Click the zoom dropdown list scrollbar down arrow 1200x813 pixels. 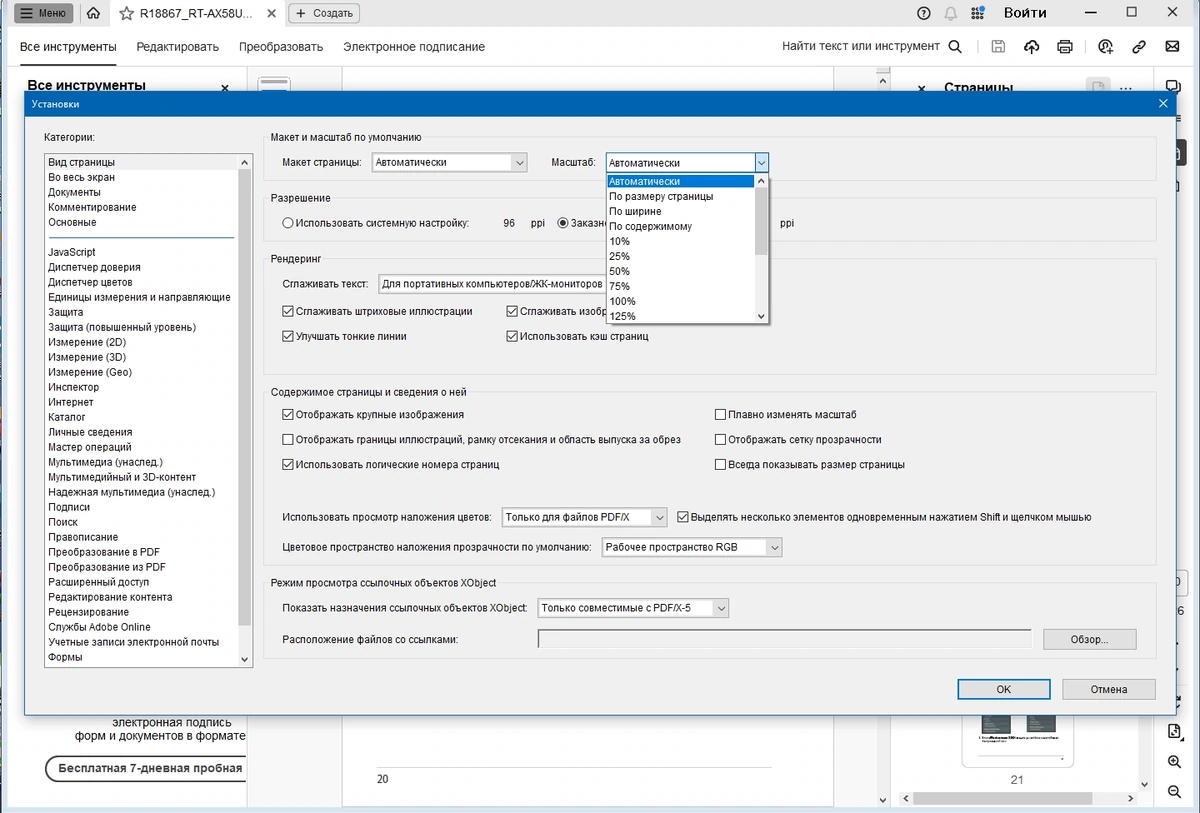pos(762,316)
